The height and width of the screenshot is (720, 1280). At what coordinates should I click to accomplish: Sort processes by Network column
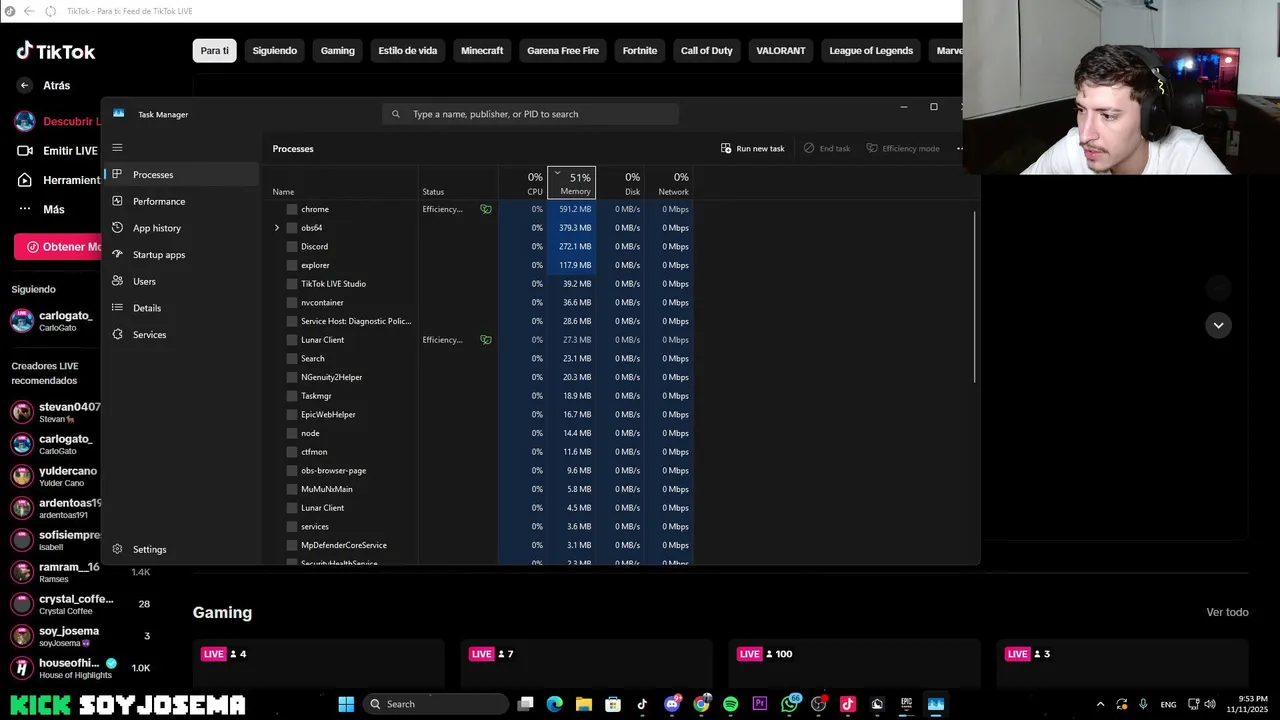pyautogui.click(x=669, y=183)
